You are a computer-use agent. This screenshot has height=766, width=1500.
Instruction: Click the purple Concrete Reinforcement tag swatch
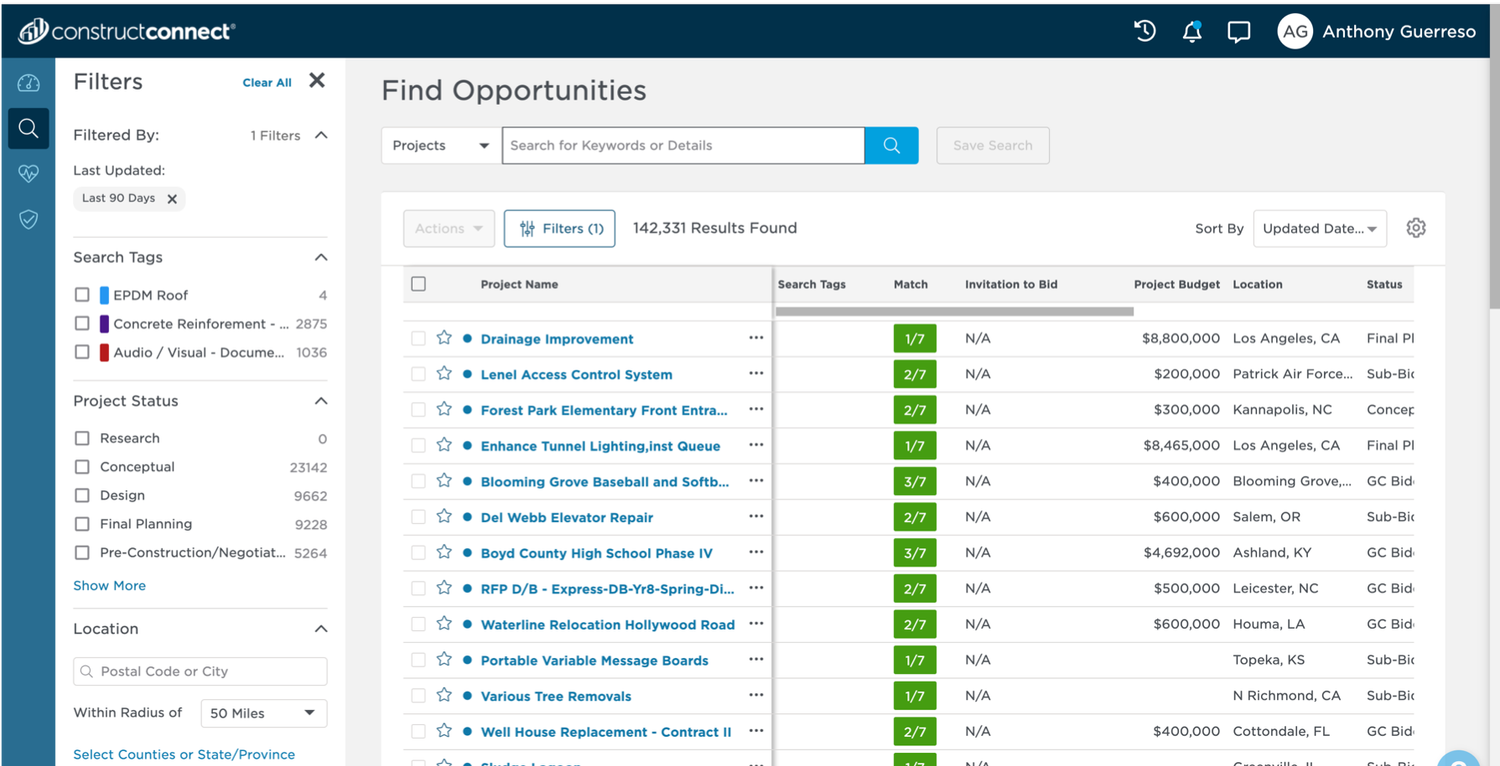pyautogui.click(x=104, y=323)
